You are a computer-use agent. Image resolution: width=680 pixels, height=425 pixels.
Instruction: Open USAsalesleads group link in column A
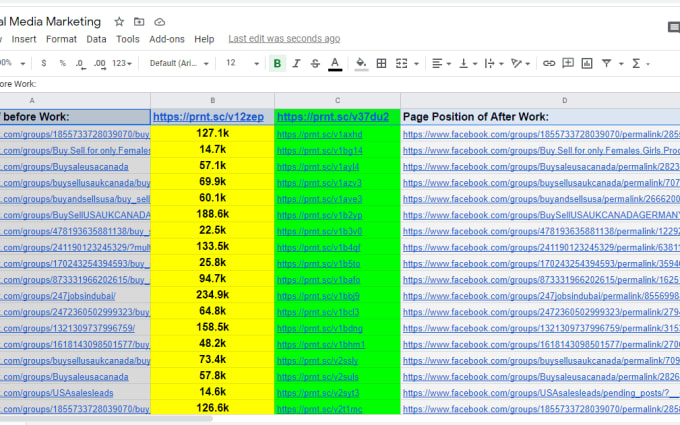pyautogui.click(x=56, y=393)
